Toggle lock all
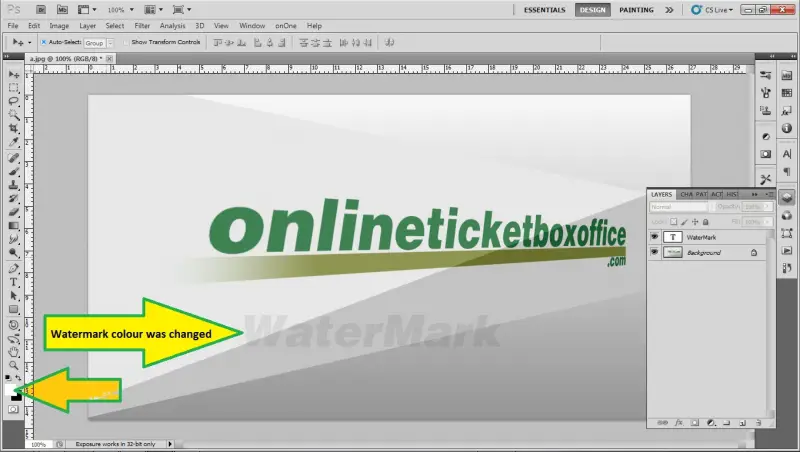 click(x=706, y=222)
